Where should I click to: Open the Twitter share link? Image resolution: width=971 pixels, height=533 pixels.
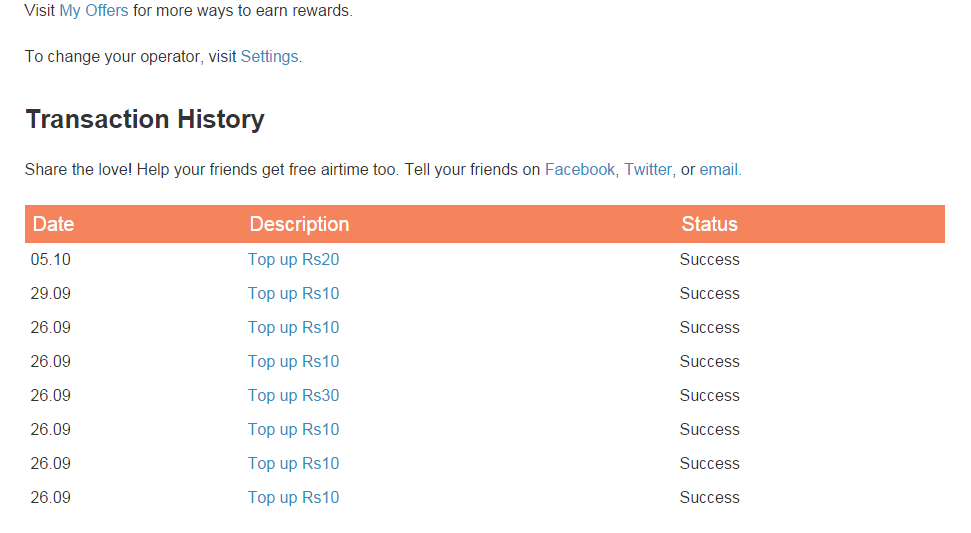click(x=647, y=169)
